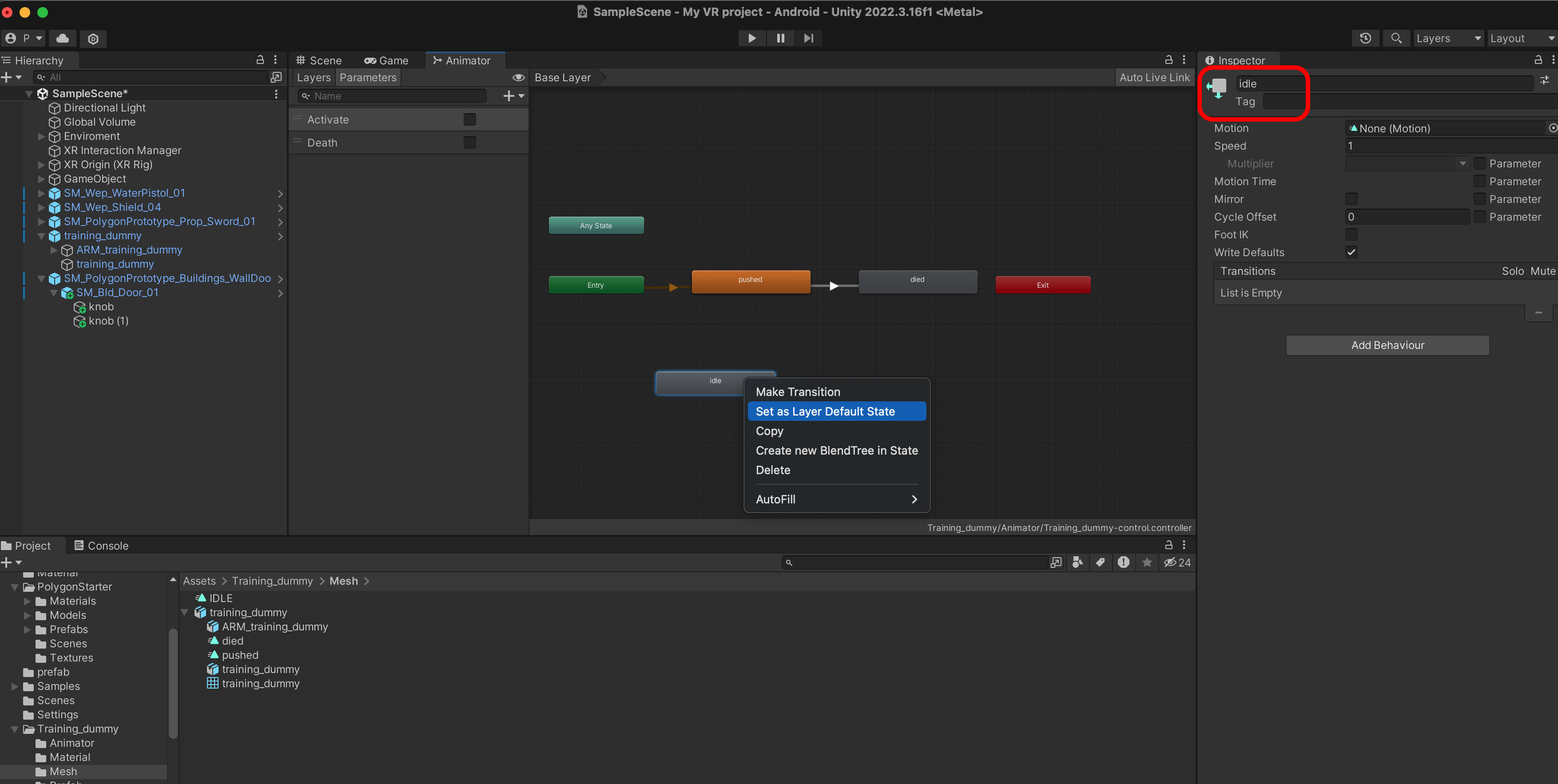Open the add parameter plus dropdown
1558x784 pixels.
(x=513, y=96)
